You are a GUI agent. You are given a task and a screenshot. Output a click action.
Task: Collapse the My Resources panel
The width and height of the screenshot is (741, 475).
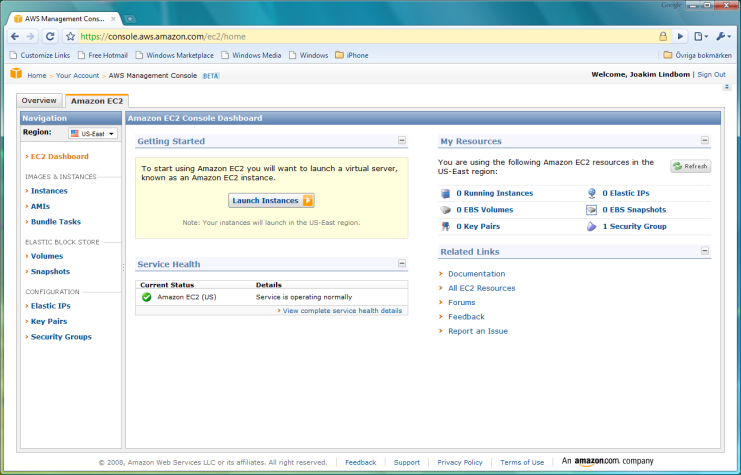[705, 140]
